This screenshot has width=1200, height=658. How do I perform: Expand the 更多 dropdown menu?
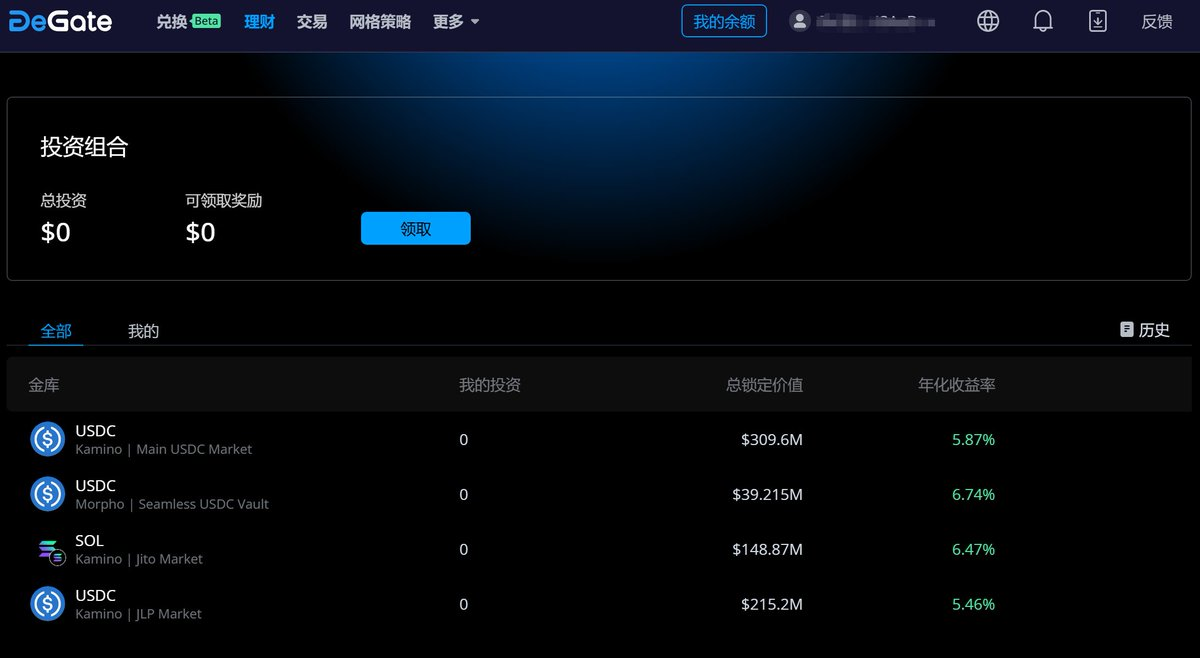point(456,21)
